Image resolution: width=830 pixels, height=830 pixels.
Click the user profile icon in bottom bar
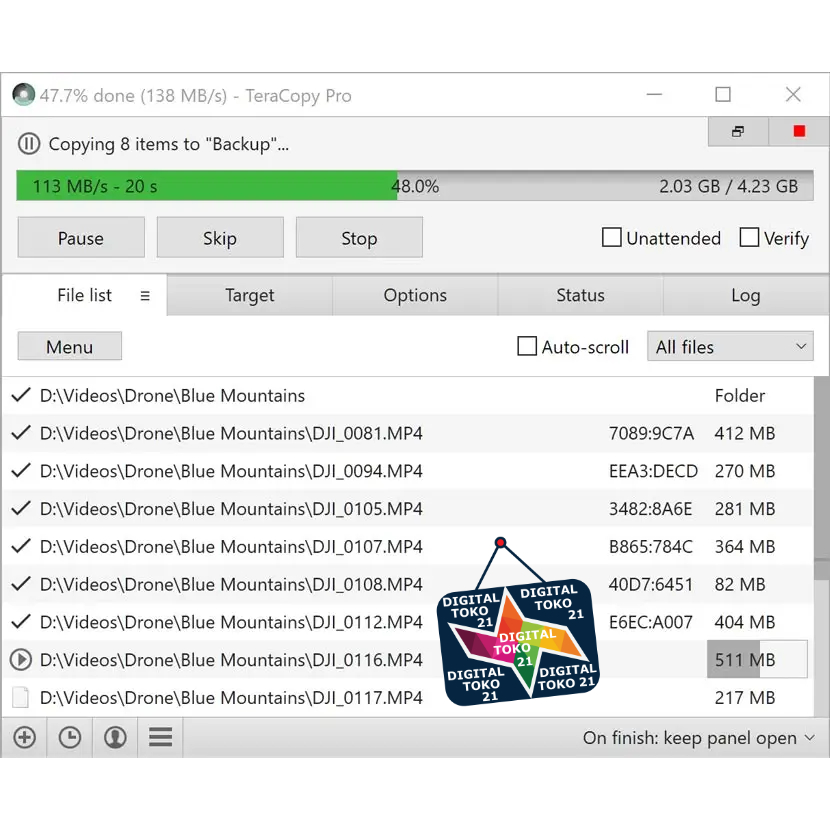click(115, 737)
